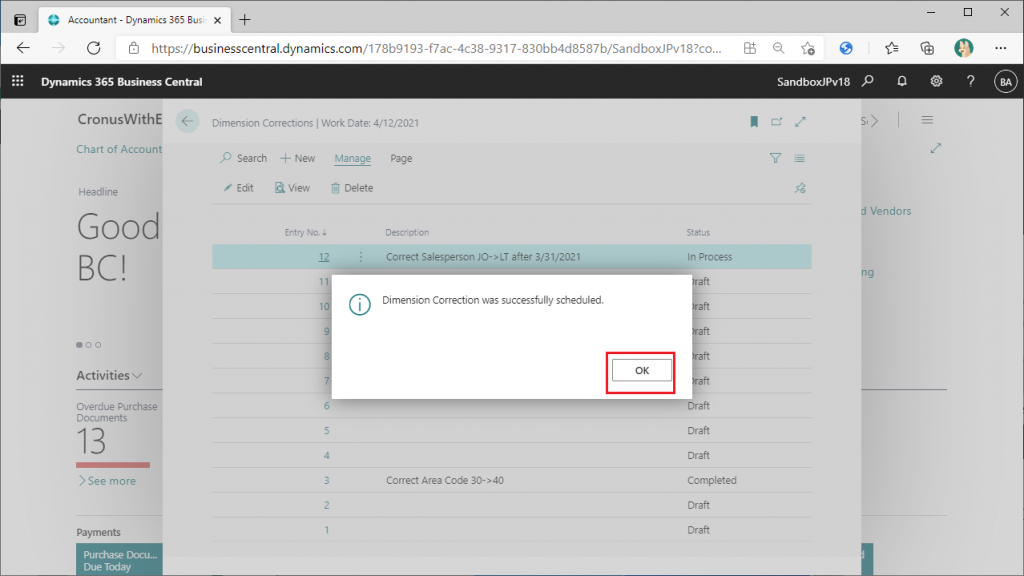Click the browser address bar URL
The height and width of the screenshot is (576, 1024).
click(436, 48)
